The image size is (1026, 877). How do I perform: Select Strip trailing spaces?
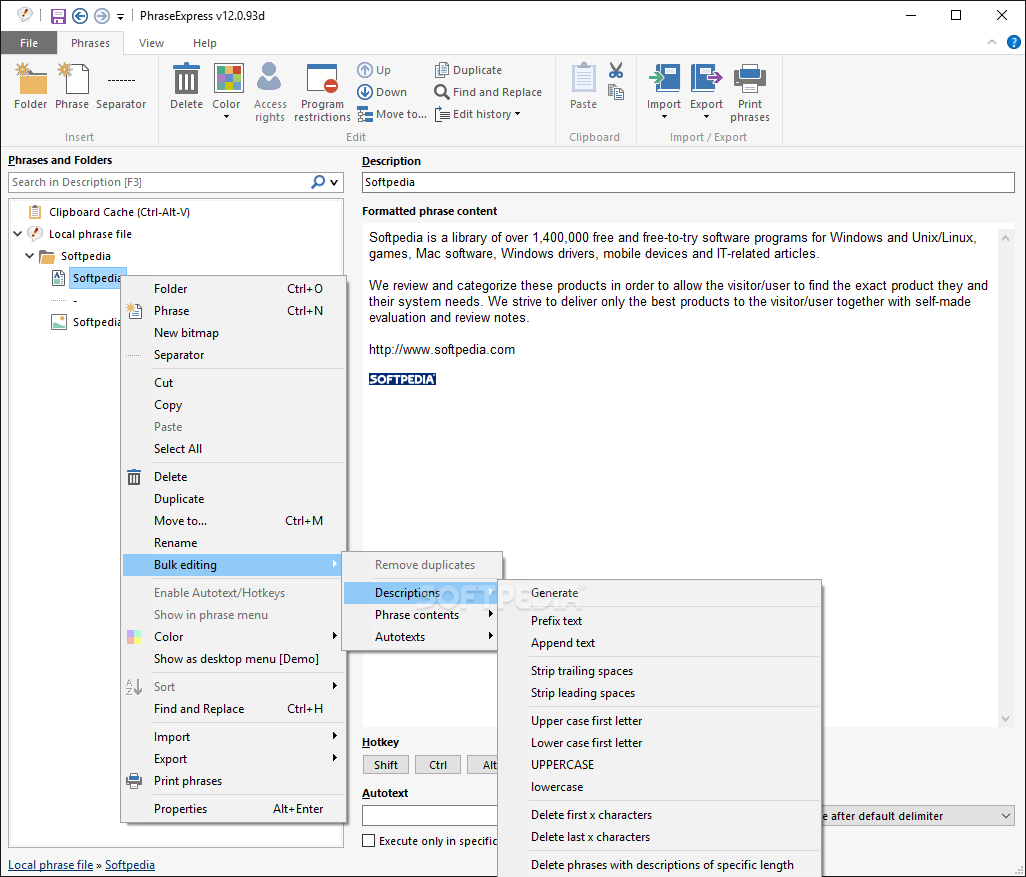pyautogui.click(x=660, y=671)
